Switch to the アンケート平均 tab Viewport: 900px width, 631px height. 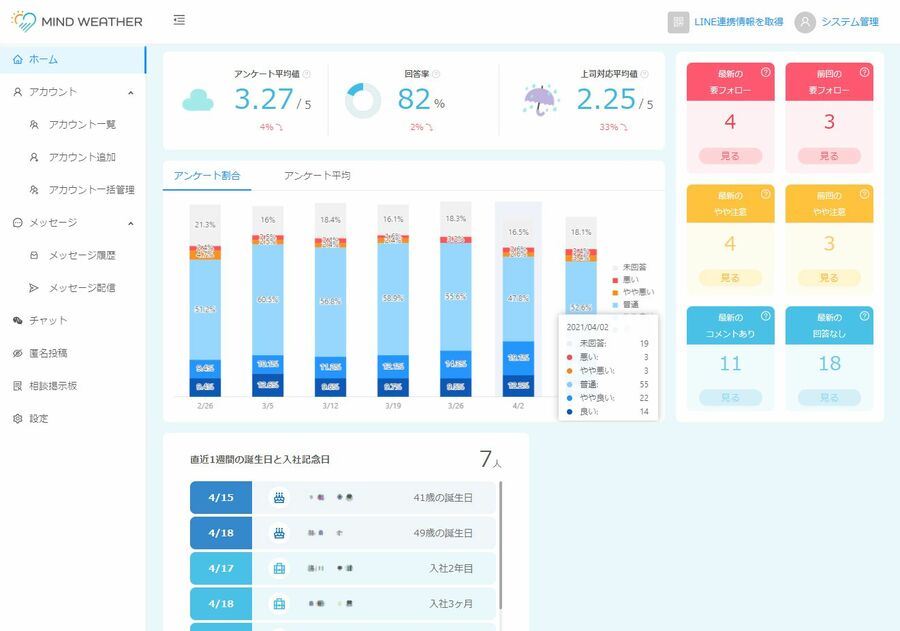click(x=317, y=176)
